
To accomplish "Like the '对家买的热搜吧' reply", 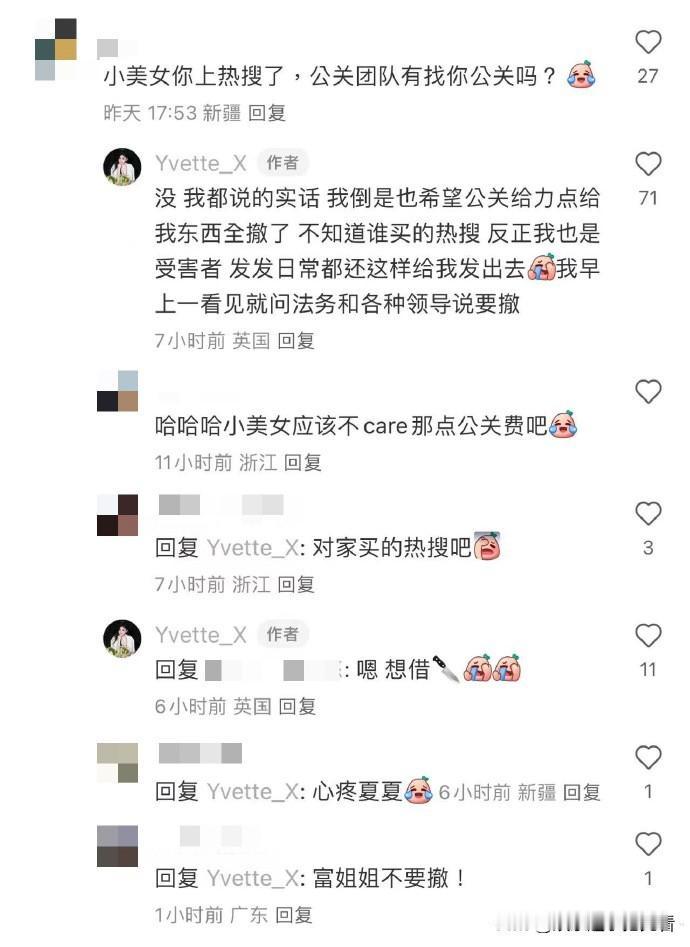I will (x=648, y=513).
